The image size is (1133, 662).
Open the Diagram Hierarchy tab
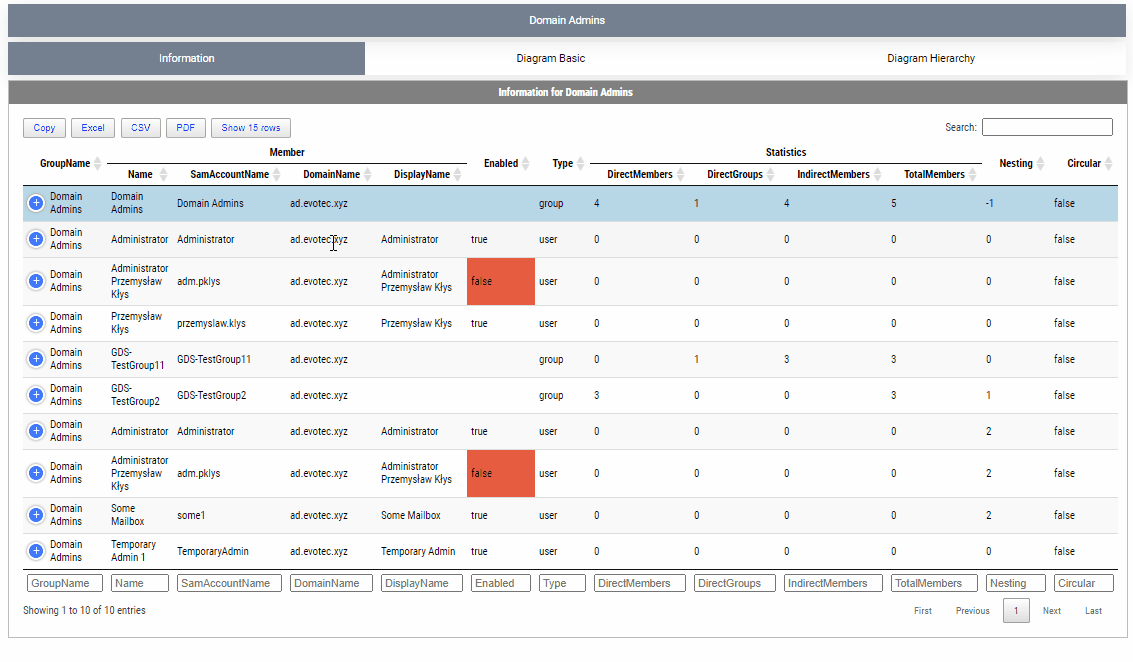pyautogui.click(x=930, y=59)
